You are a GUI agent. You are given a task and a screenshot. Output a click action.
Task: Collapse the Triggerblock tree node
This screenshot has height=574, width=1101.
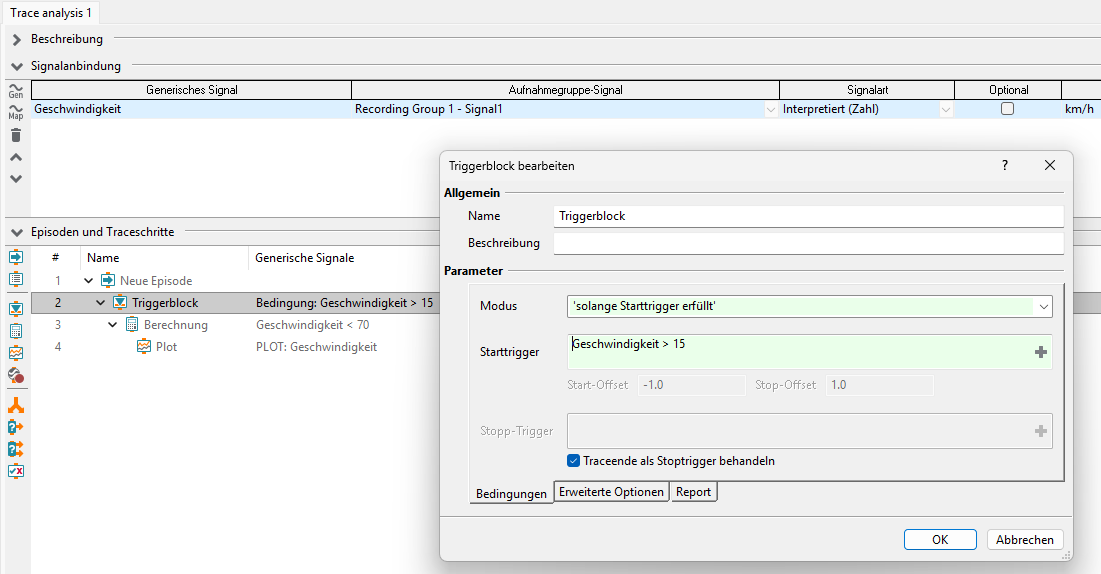(100, 303)
